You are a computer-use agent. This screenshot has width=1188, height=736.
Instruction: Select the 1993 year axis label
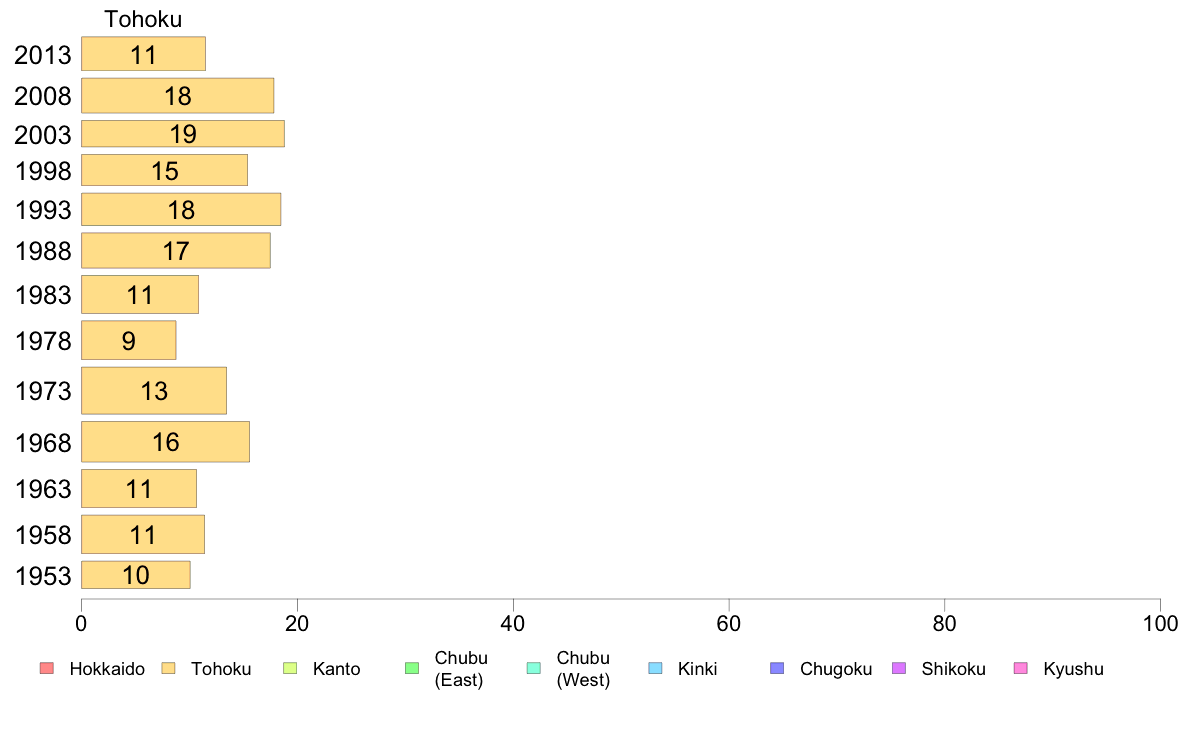(43, 210)
